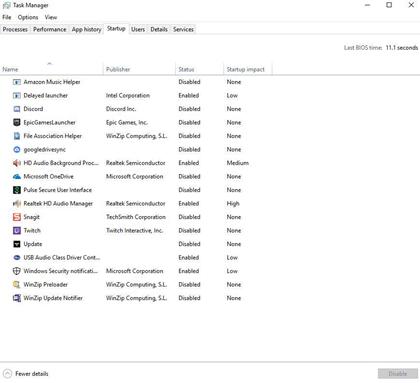Select the Startup tab

click(116, 29)
